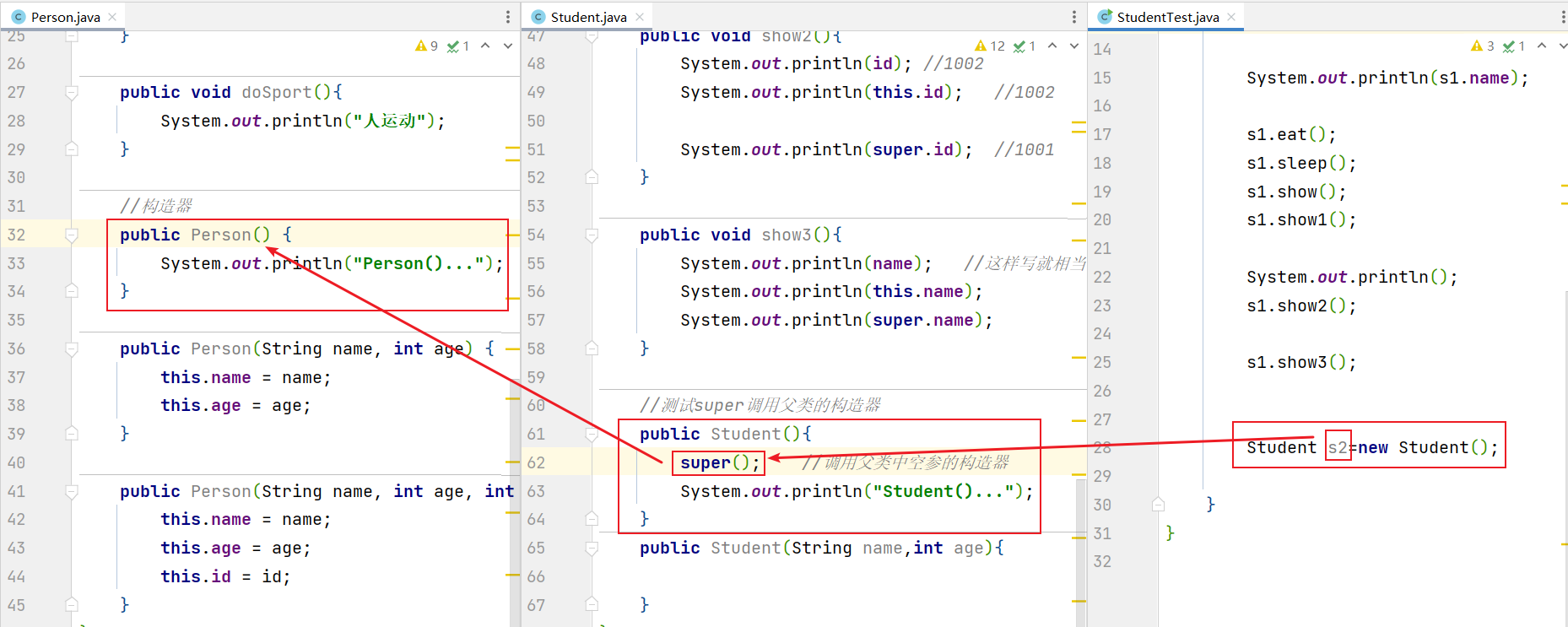
Task: Click "this.id = id;" in Person.java
Action: [x=225, y=576]
